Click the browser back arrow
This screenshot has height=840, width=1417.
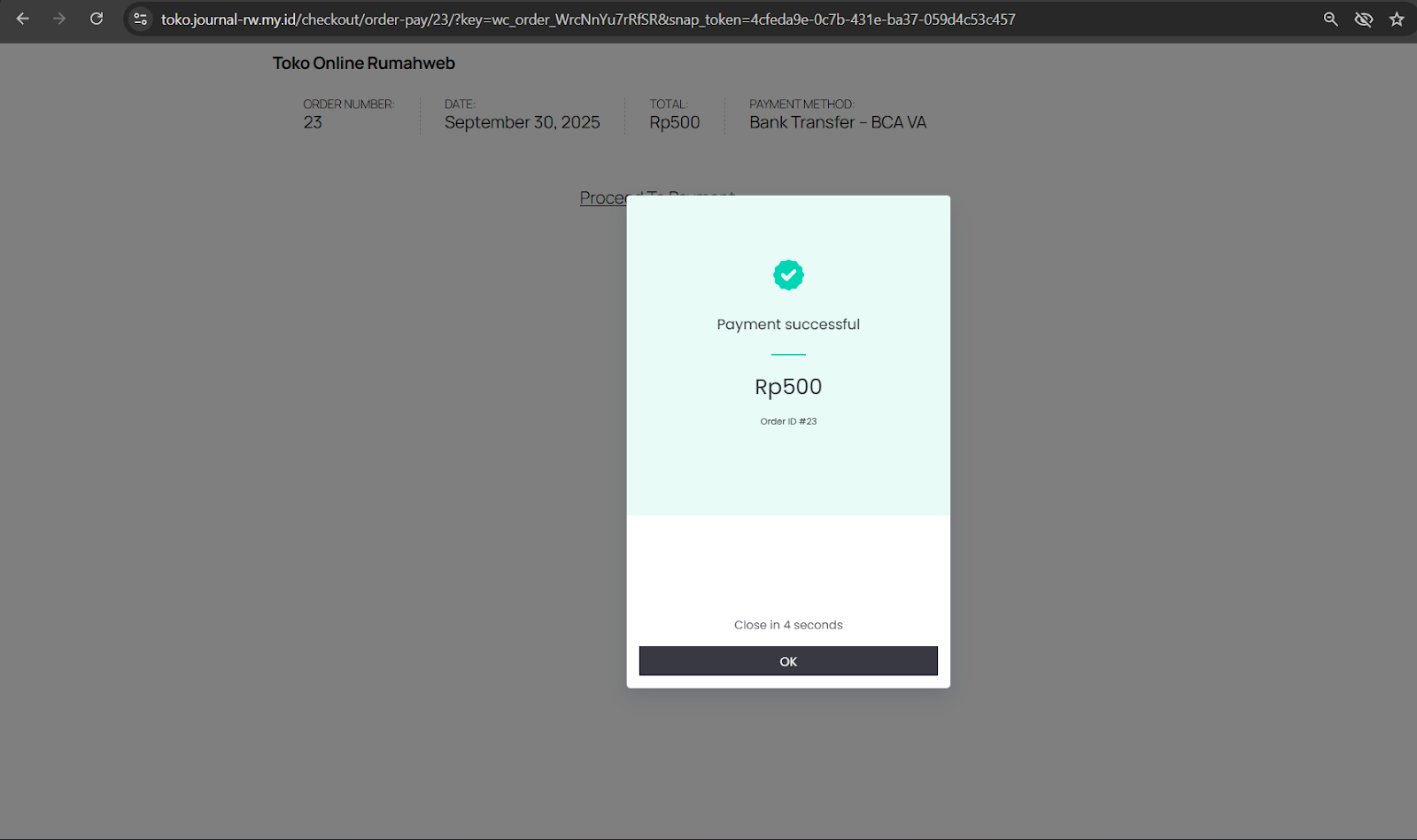(23, 19)
